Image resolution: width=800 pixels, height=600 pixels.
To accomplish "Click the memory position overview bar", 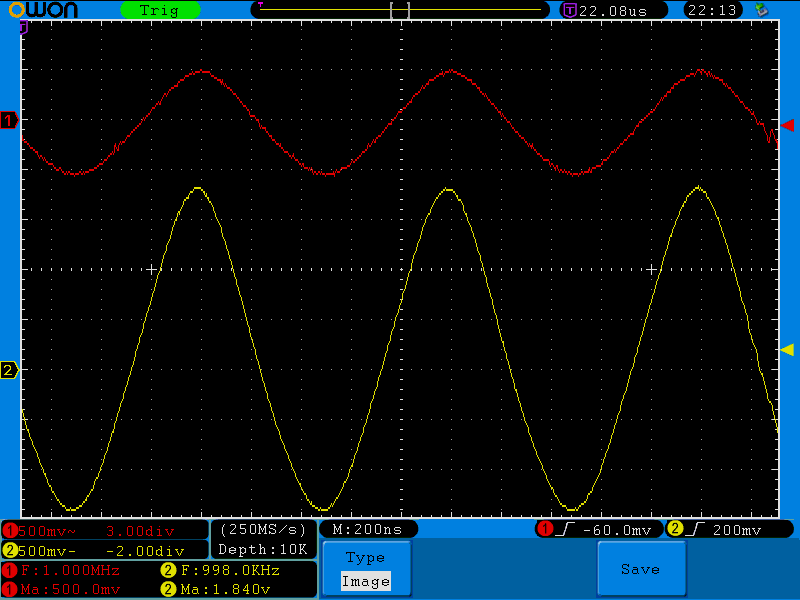I will [x=400, y=10].
